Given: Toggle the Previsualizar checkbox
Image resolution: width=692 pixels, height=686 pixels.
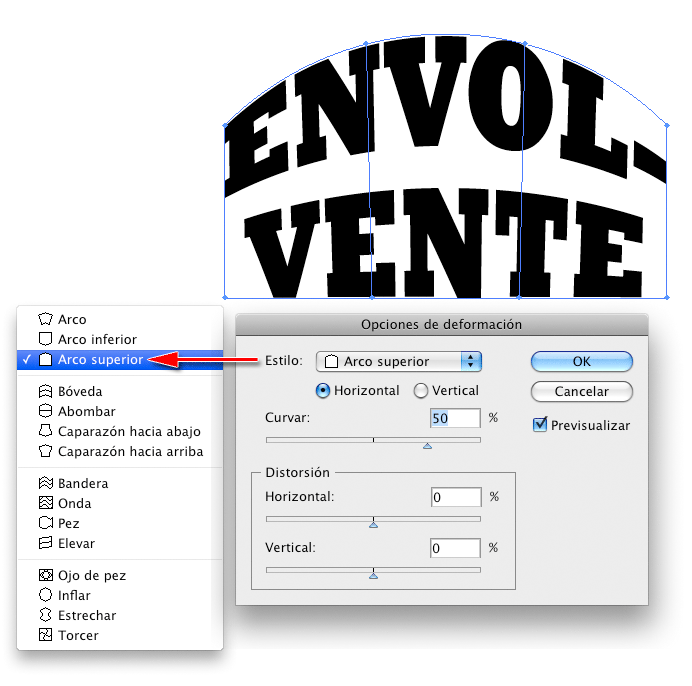Looking at the screenshot, I should click(540, 425).
